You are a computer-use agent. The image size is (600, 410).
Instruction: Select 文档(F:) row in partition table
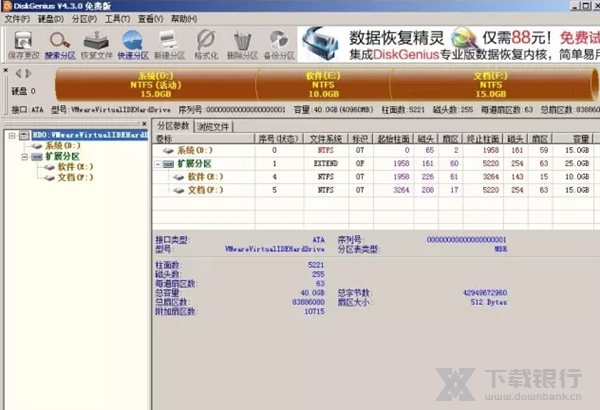[373, 190]
